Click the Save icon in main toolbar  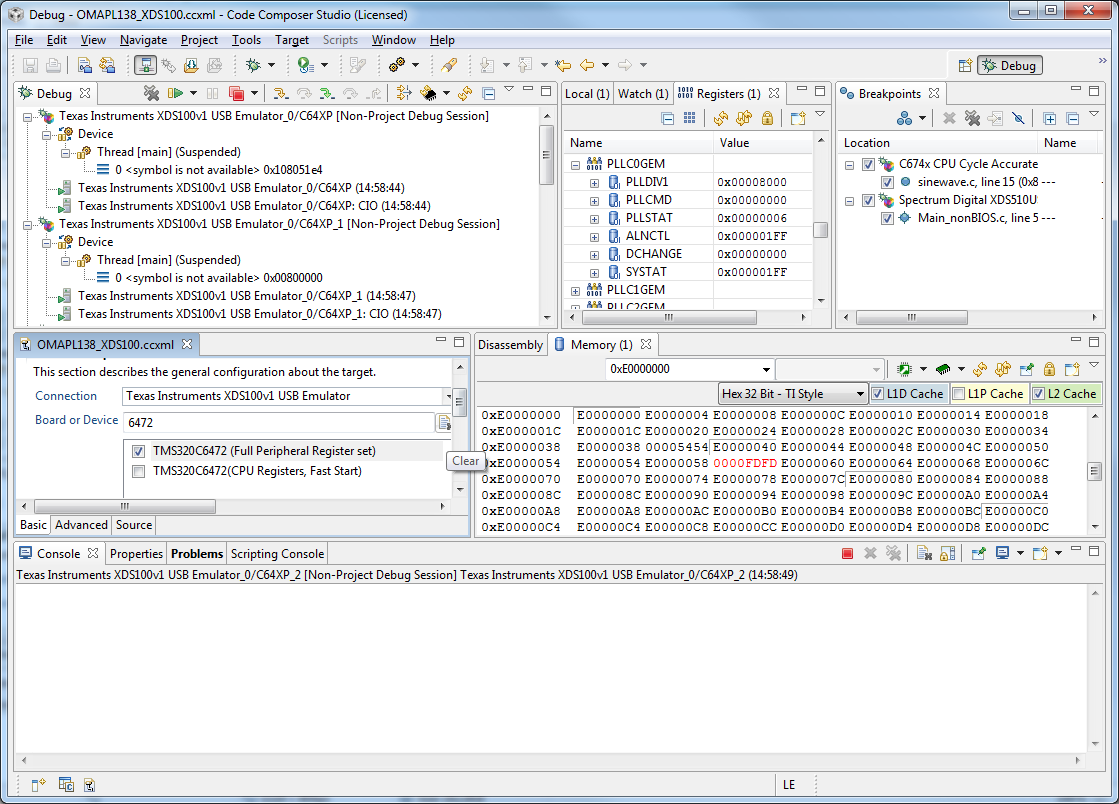30,66
